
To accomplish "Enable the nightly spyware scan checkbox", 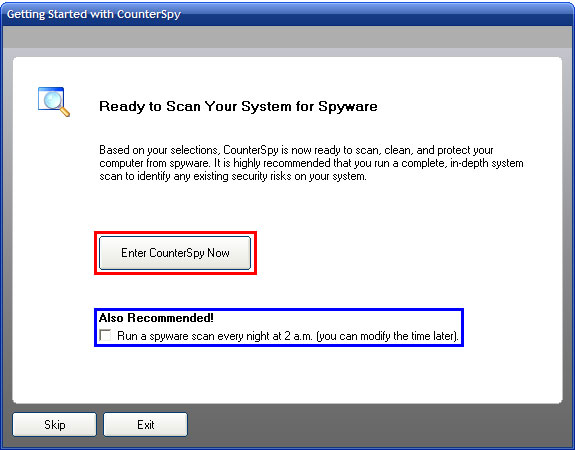I will tap(105, 335).
